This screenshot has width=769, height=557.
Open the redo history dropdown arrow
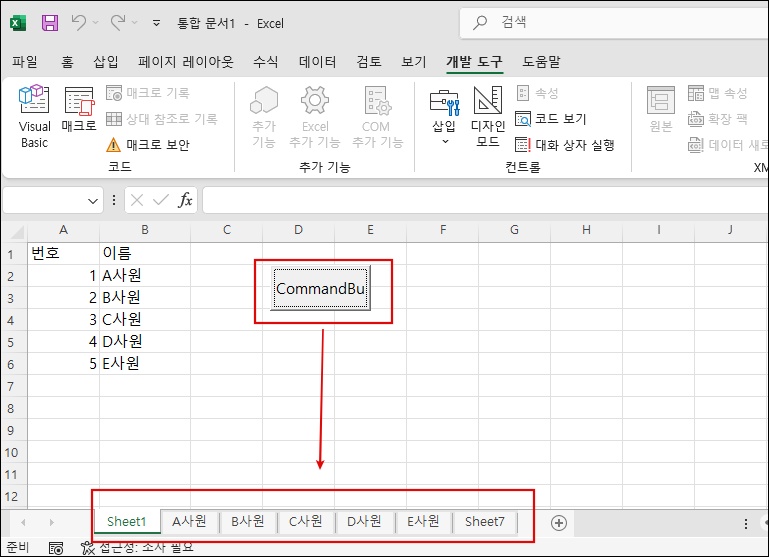click(x=135, y=23)
